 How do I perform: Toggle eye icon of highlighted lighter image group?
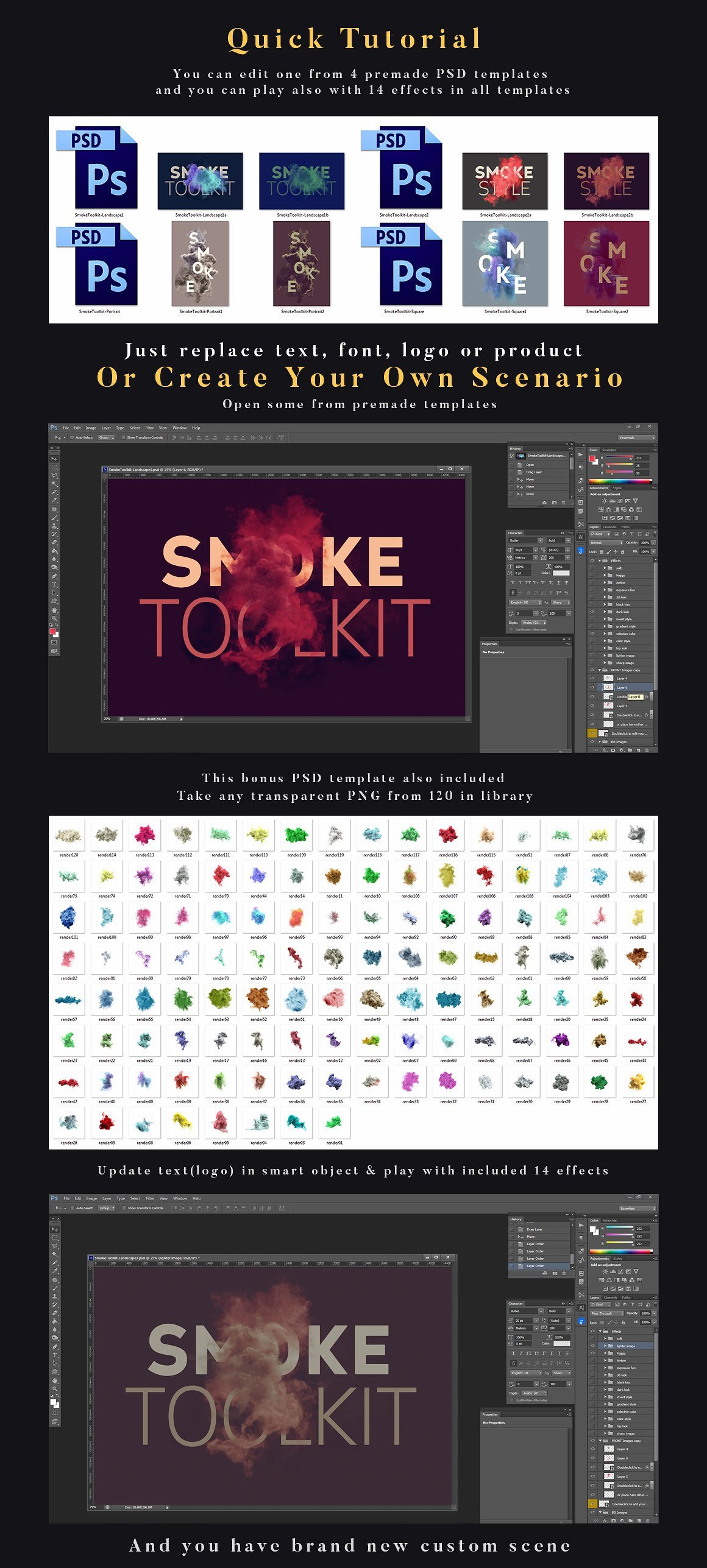coord(592,1346)
